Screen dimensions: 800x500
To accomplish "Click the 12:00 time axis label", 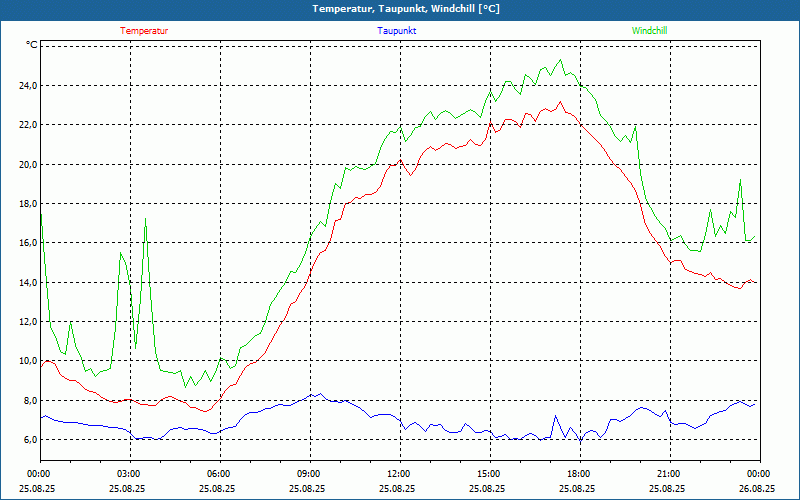I will (401, 474).
